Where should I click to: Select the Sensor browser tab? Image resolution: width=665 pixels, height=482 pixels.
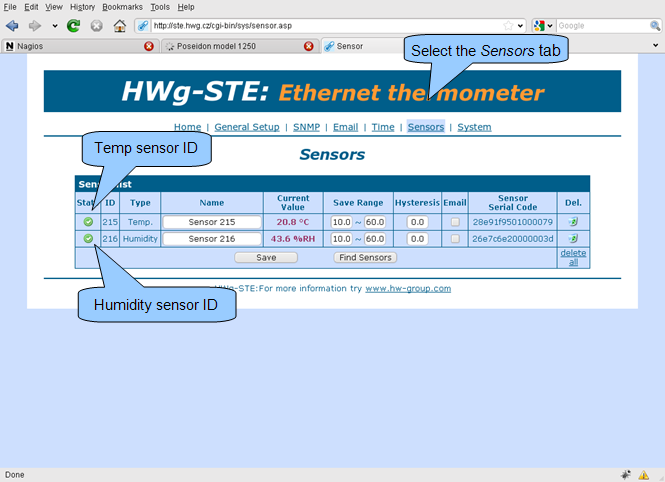[363, 46]
